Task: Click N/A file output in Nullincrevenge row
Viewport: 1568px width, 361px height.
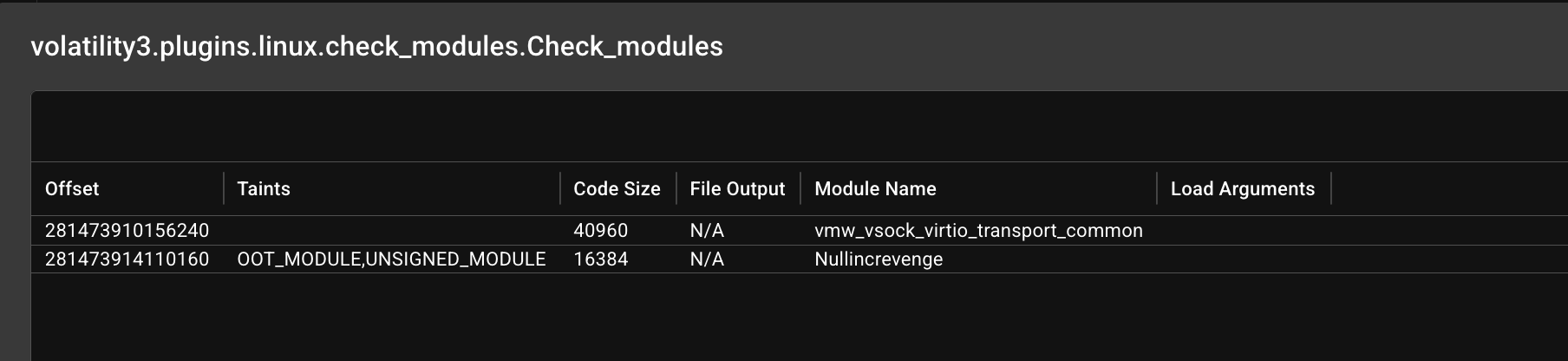Action: [707, 259]
